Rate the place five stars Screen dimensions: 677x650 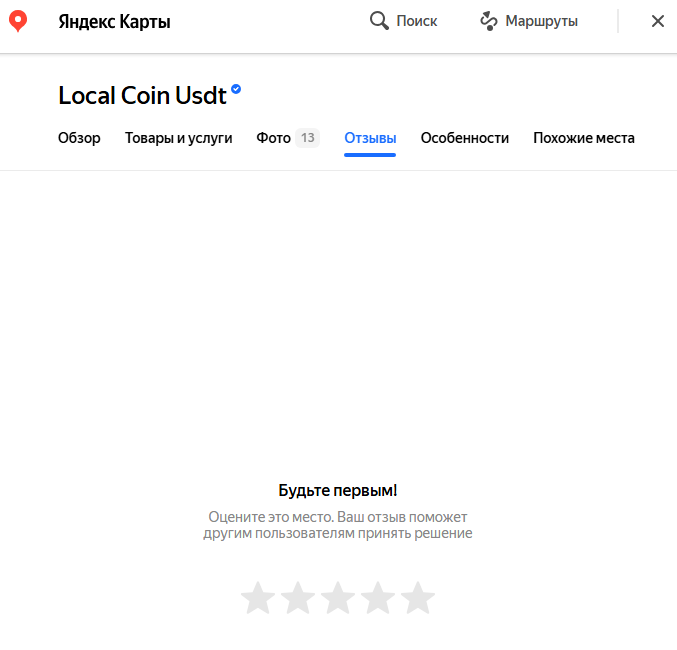click(x=418, y=598)
